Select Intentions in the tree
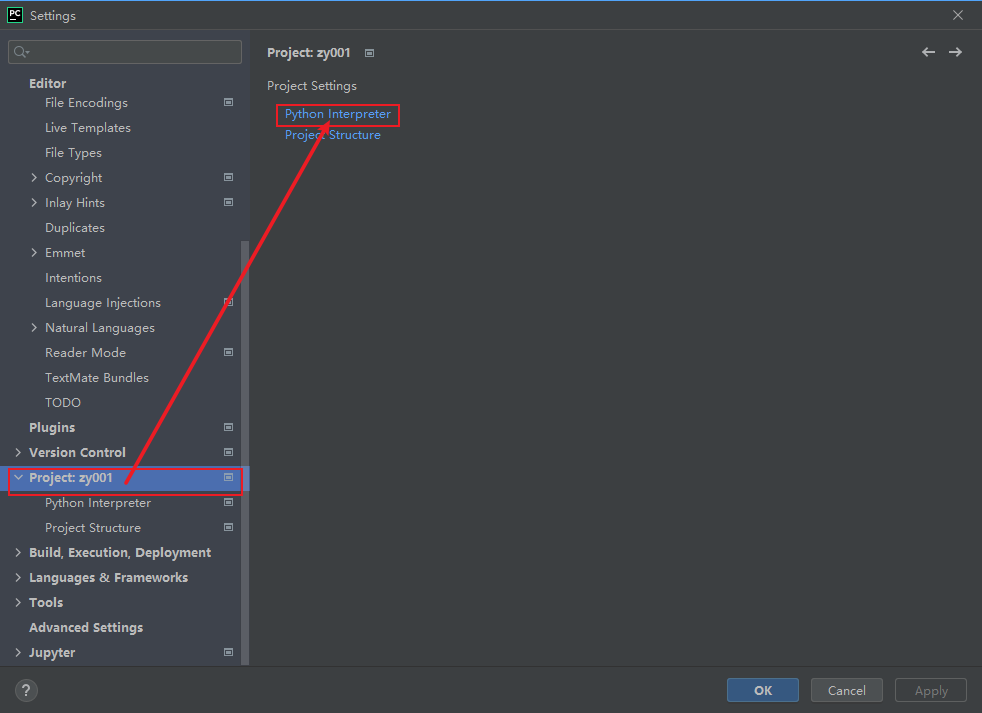Viewport: 982px width, 713px height. [x=73, y=278]
